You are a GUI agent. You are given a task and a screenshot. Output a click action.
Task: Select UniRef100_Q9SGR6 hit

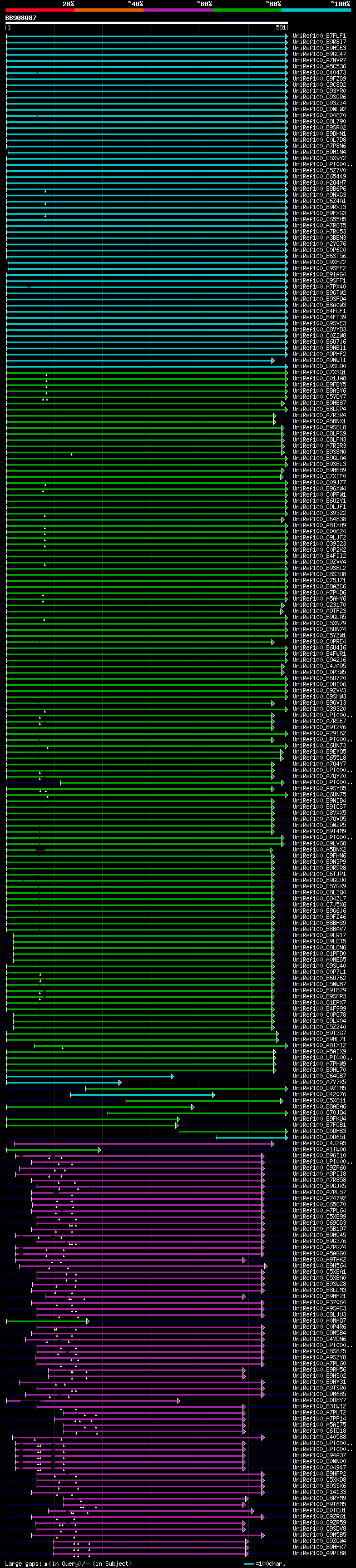(x=319, y=97)
